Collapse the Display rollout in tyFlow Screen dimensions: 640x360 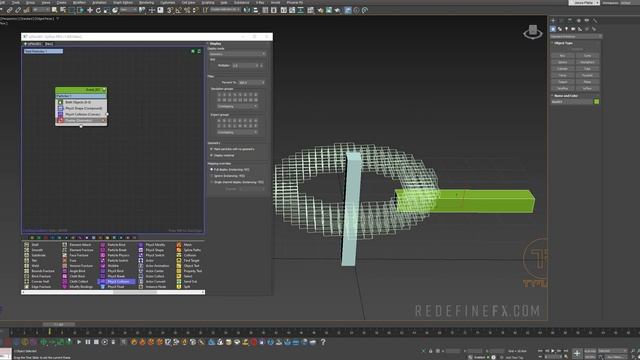pos(214,44)
